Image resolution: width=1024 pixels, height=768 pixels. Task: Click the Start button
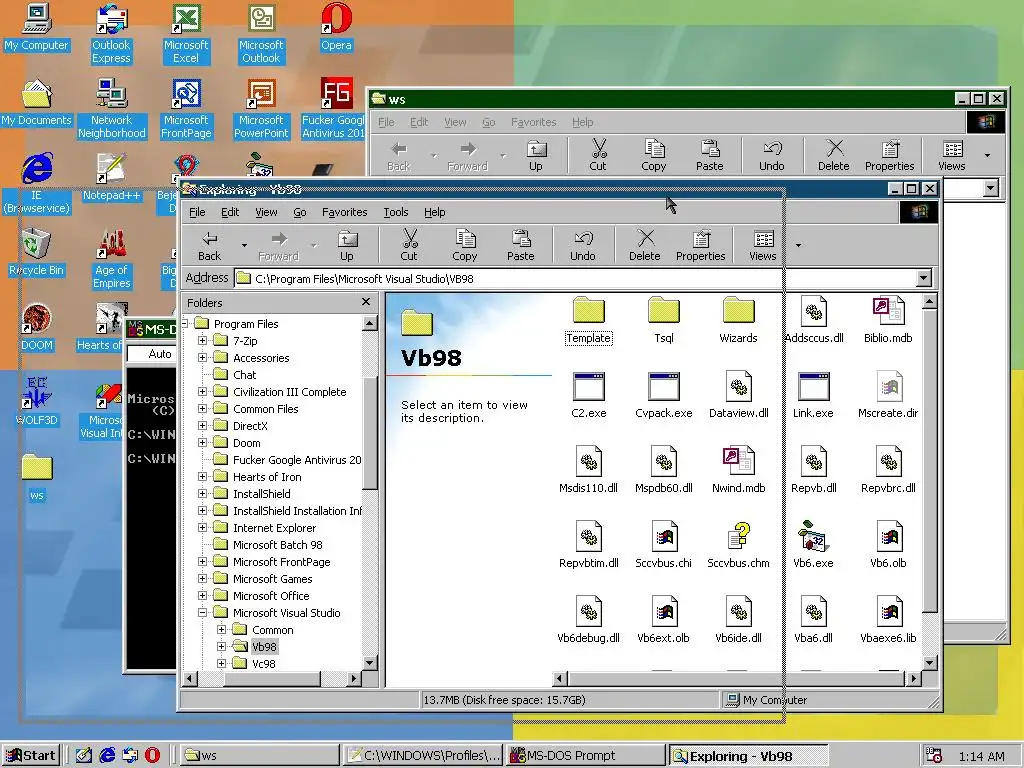pyautogui.click(x=31, y=756)
